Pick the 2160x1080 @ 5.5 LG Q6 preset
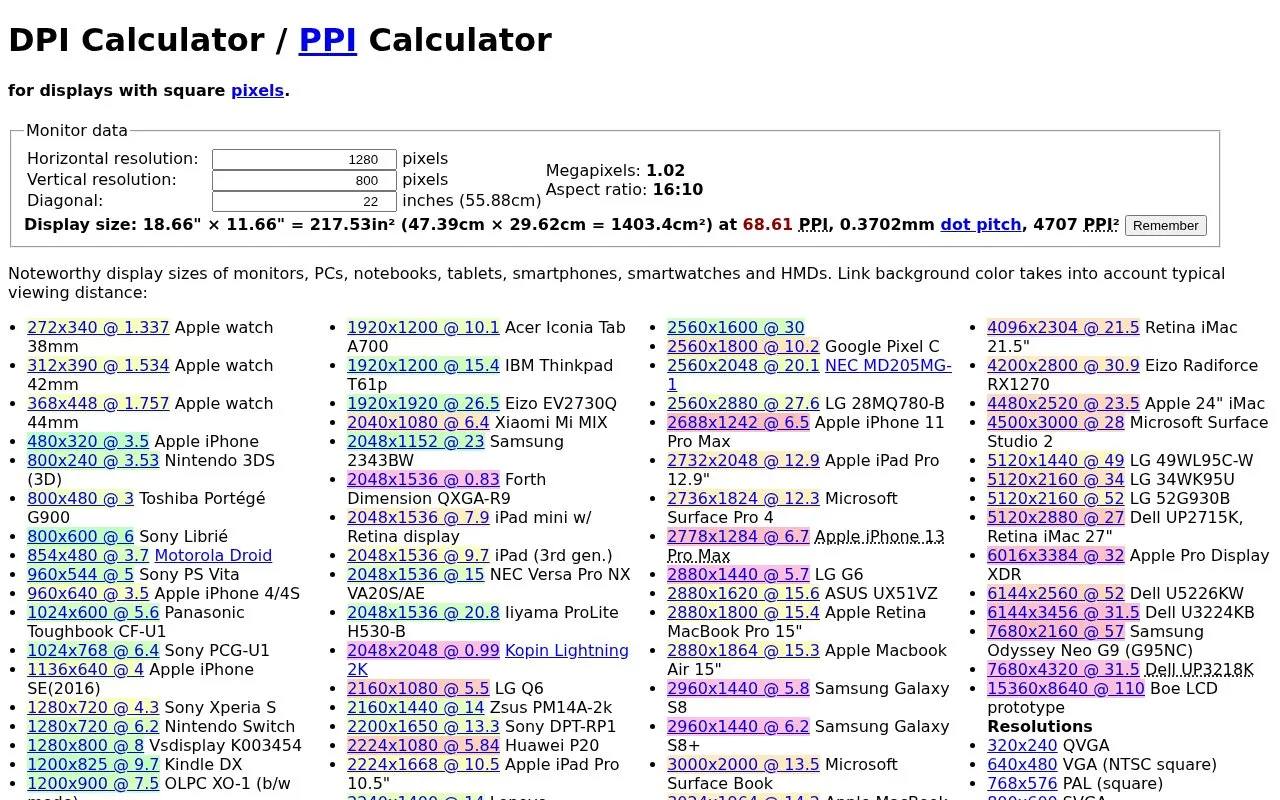The width and height of the screenshot is (1280, 800). pos(418,688)
